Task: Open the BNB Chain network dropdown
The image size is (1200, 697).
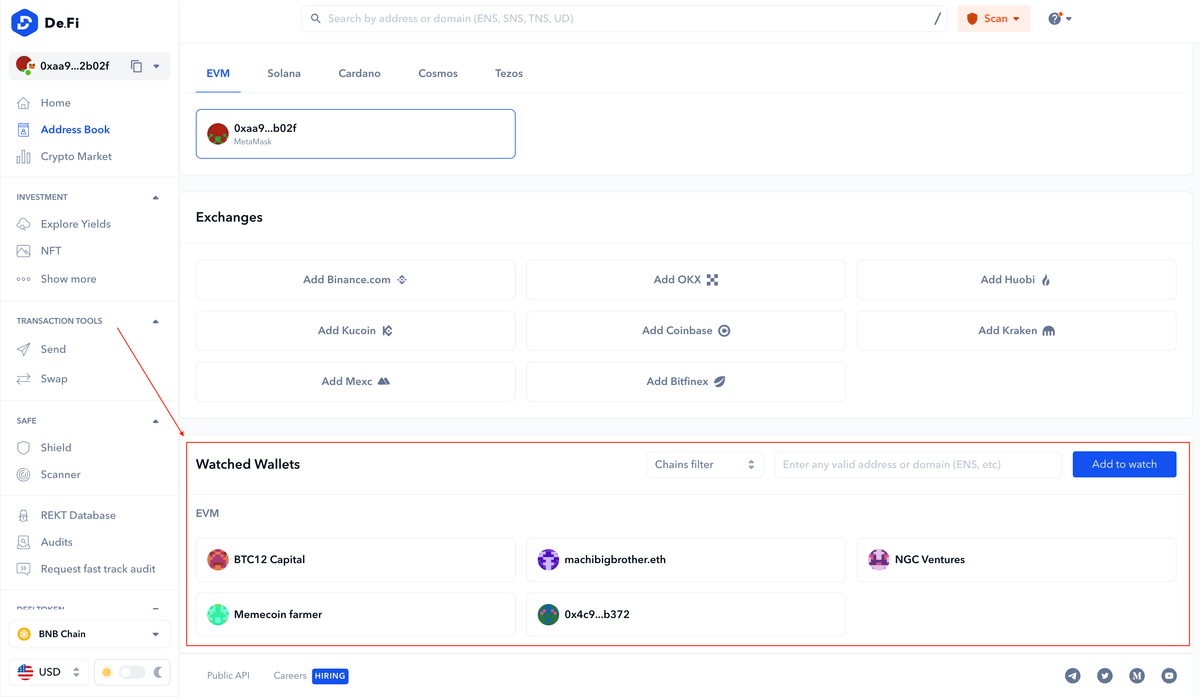Action: pyautogui.click(x=89, y=634)
